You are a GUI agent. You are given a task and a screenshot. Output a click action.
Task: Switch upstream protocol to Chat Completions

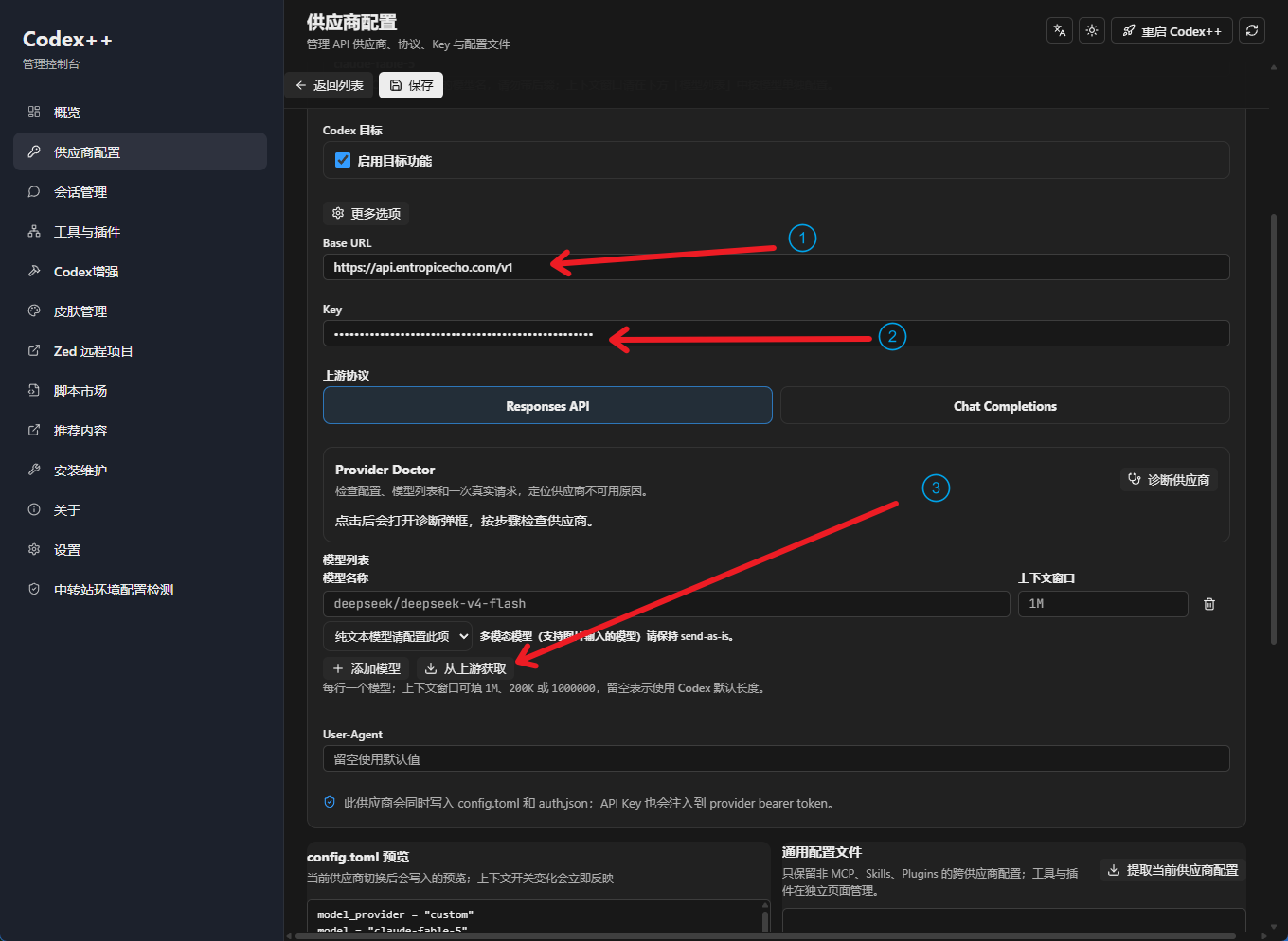pyautogui.click(x=1005, y=405)
